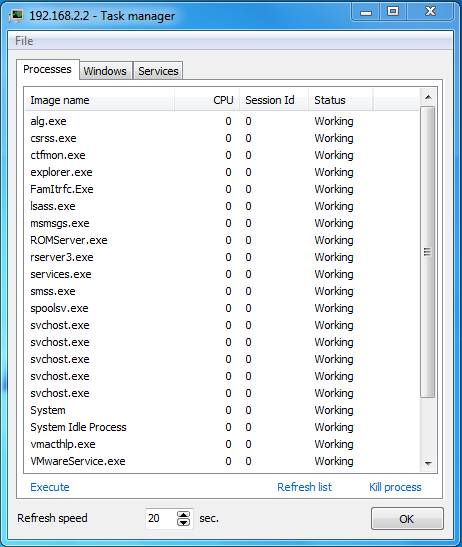Select the System process row

[222, 410]
